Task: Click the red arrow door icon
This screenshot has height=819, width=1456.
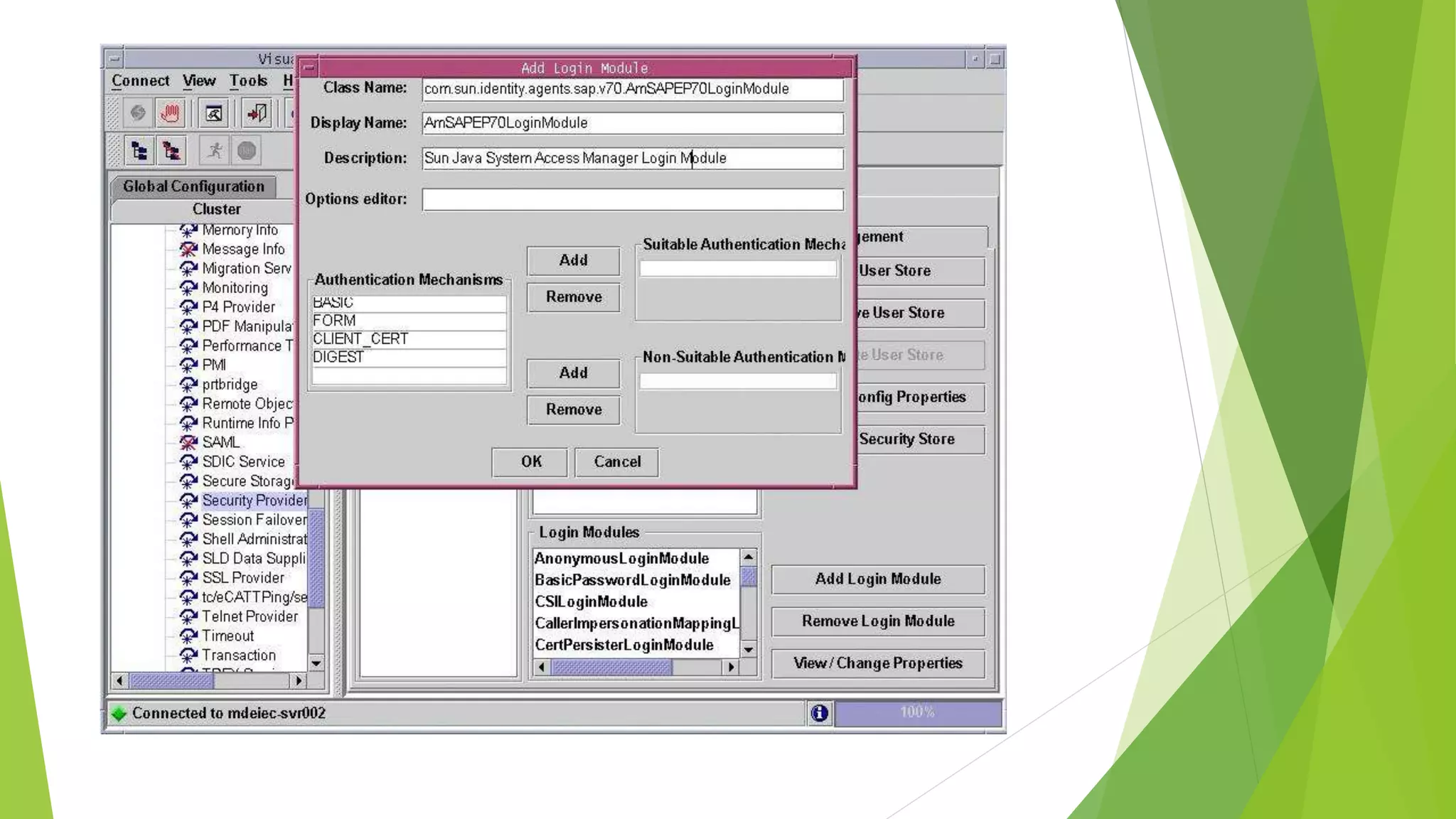Action: point(257,112)
